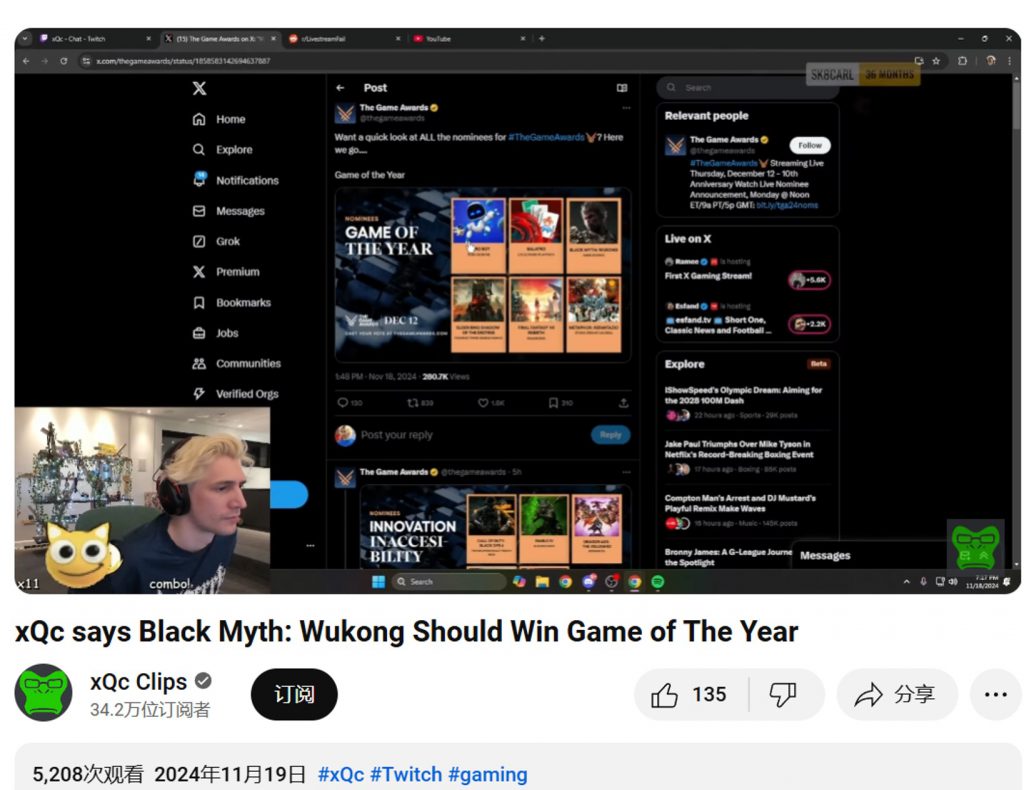Click the repost icon under the post
This screenshot has width=1024, height=790.
click(x=413, y=403)
